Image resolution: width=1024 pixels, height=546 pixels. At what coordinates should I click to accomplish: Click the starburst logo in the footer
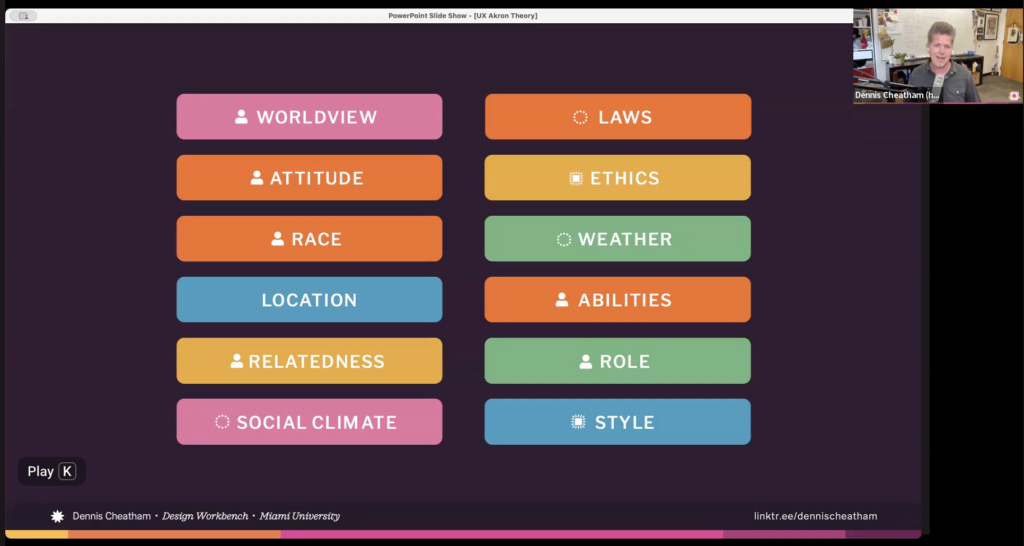tap(57, 516)
